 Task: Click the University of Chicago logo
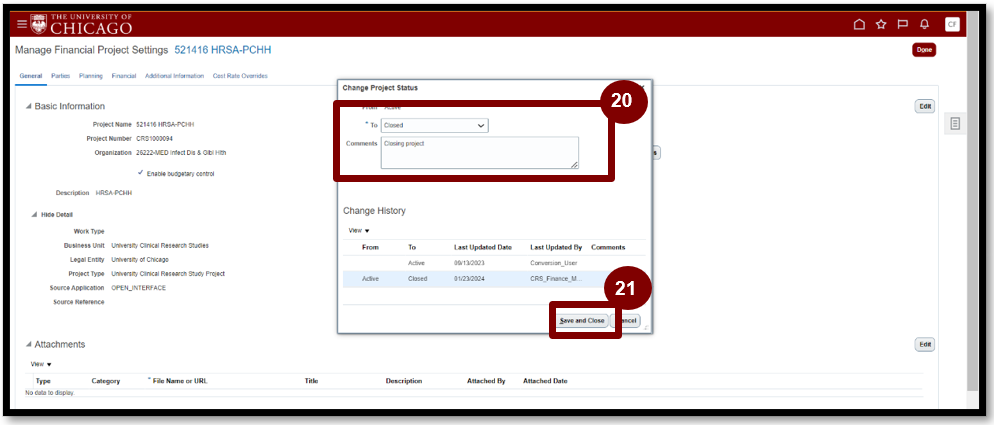tap(82, 24)
